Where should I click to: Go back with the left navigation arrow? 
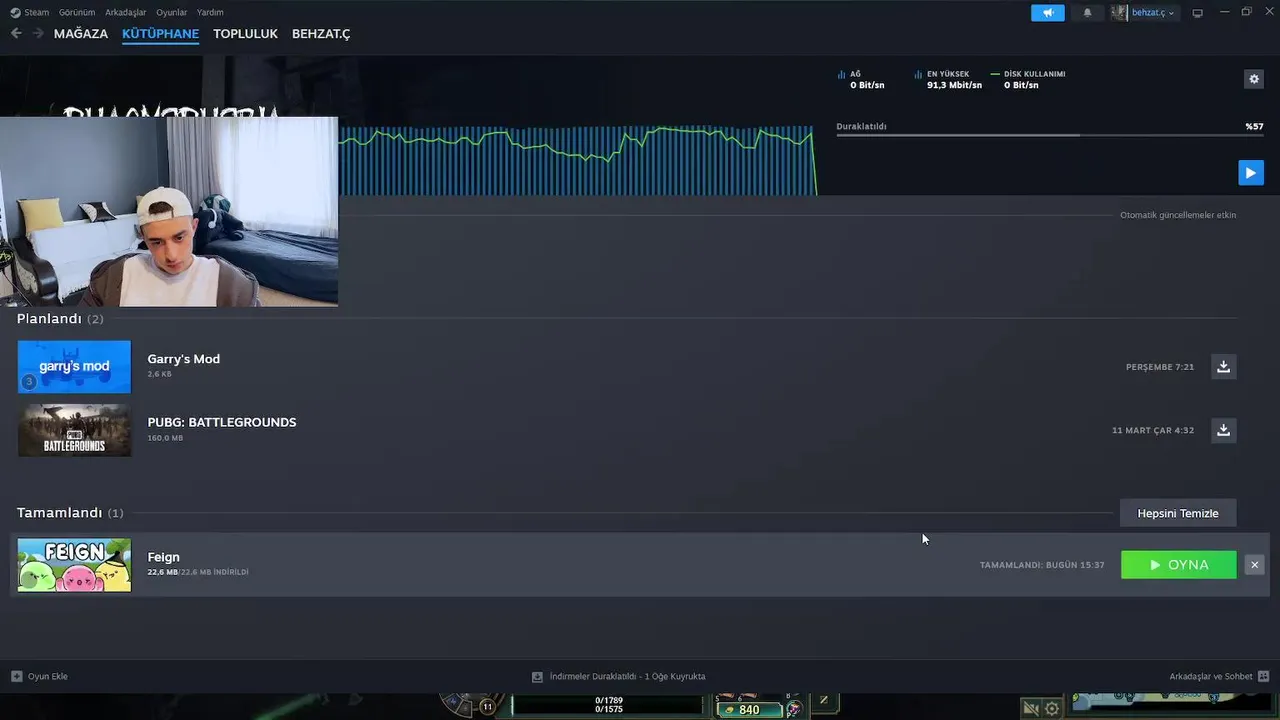[16, 33]
